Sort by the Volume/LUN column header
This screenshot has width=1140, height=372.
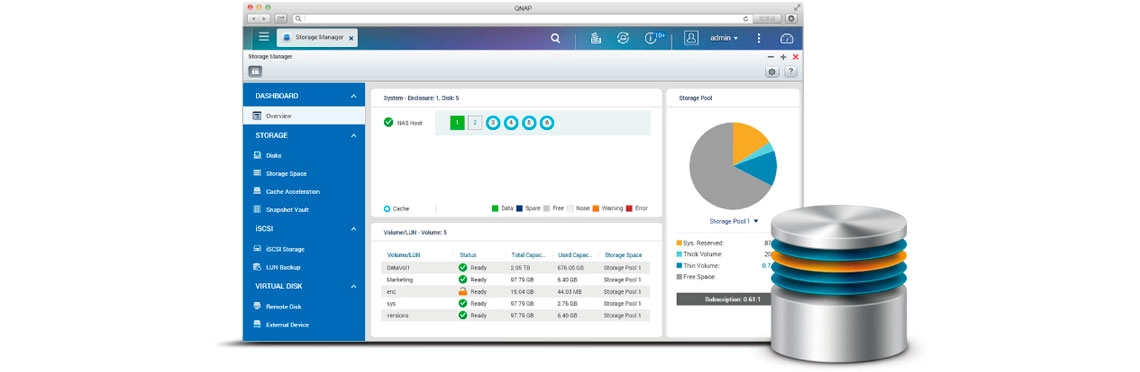pos(404,255)
